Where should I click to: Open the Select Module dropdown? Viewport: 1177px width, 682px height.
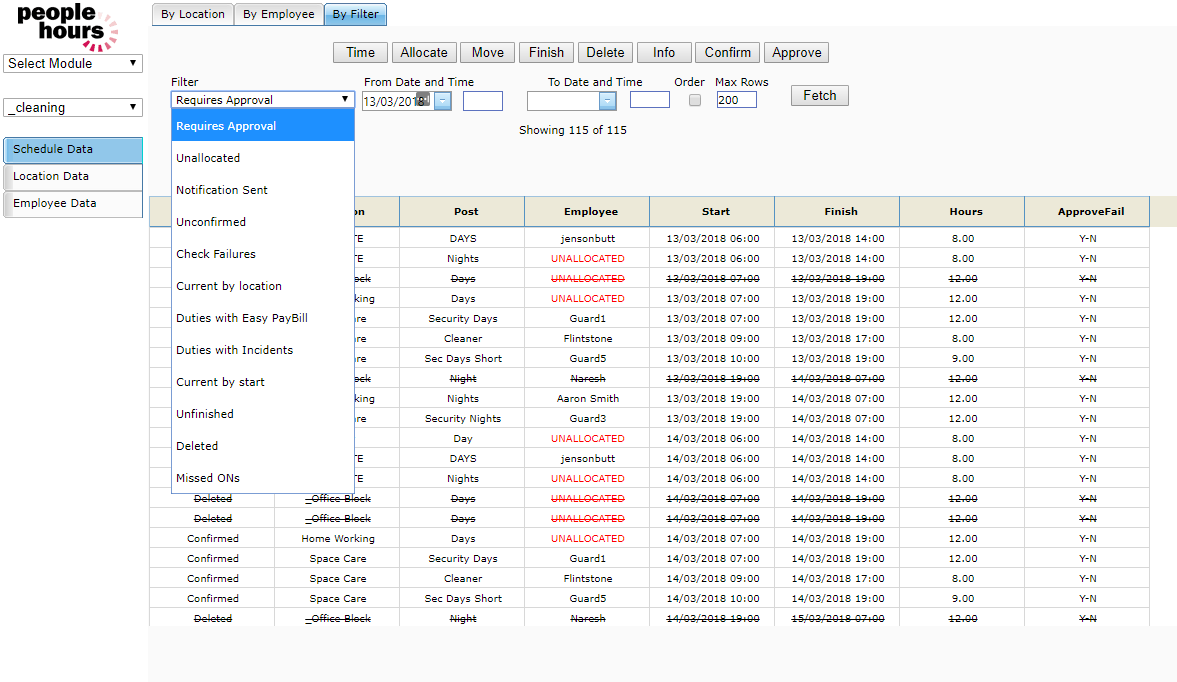click(x=73, y=63)
